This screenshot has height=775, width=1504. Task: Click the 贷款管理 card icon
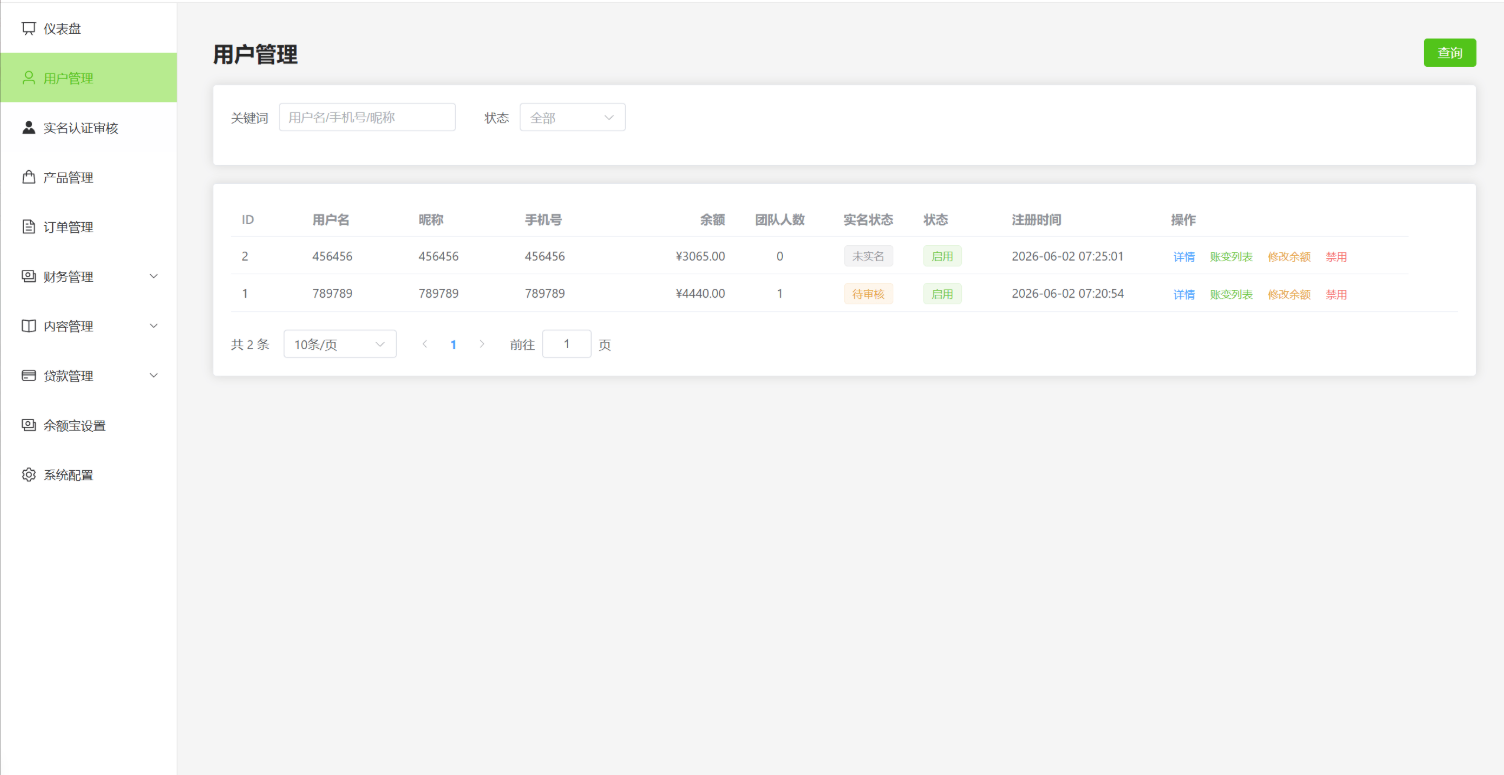(29, 376)
